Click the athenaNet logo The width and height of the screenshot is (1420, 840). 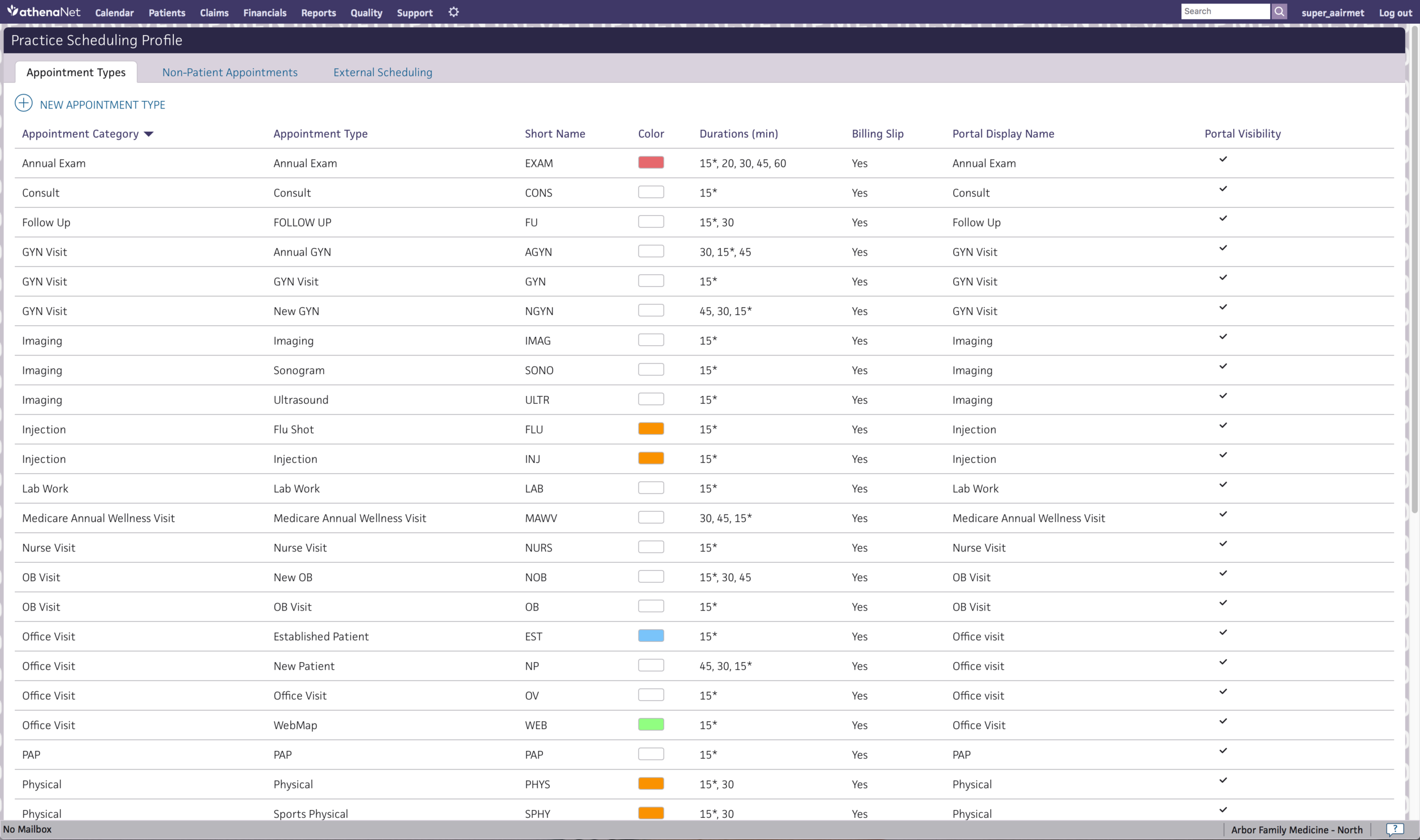[x=44, y=11]
